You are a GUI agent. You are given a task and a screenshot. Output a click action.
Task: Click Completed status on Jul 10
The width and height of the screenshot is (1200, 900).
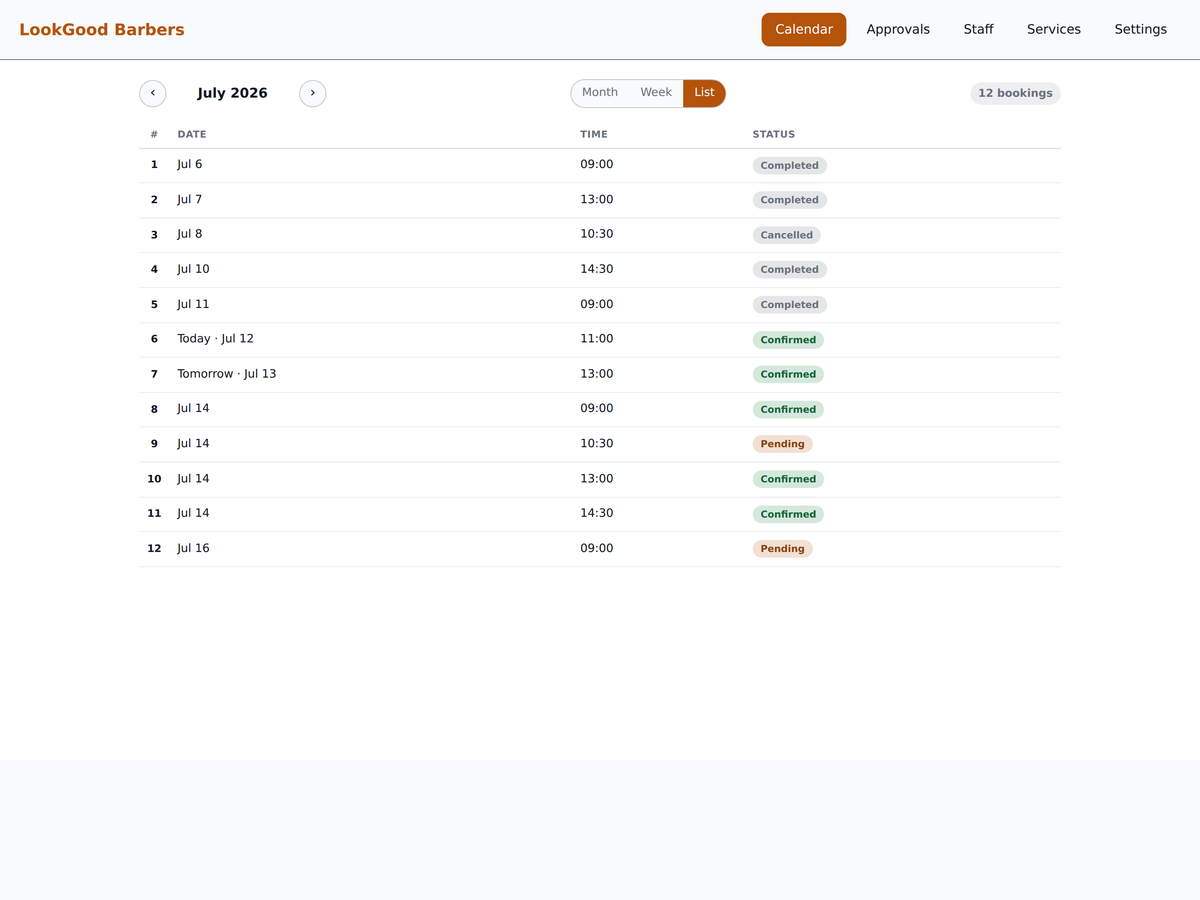tap(790, 269)
